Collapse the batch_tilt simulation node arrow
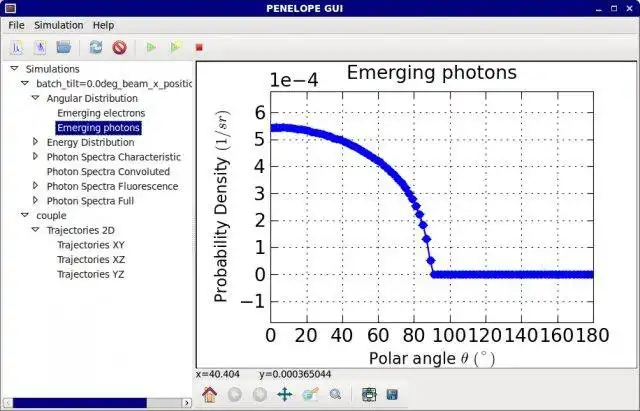 [25, 83]
